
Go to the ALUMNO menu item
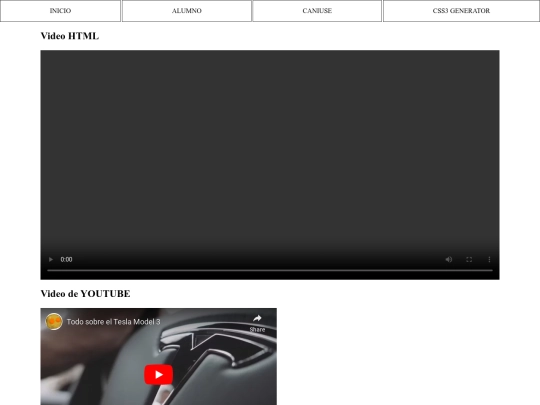(x=187, y=11)
